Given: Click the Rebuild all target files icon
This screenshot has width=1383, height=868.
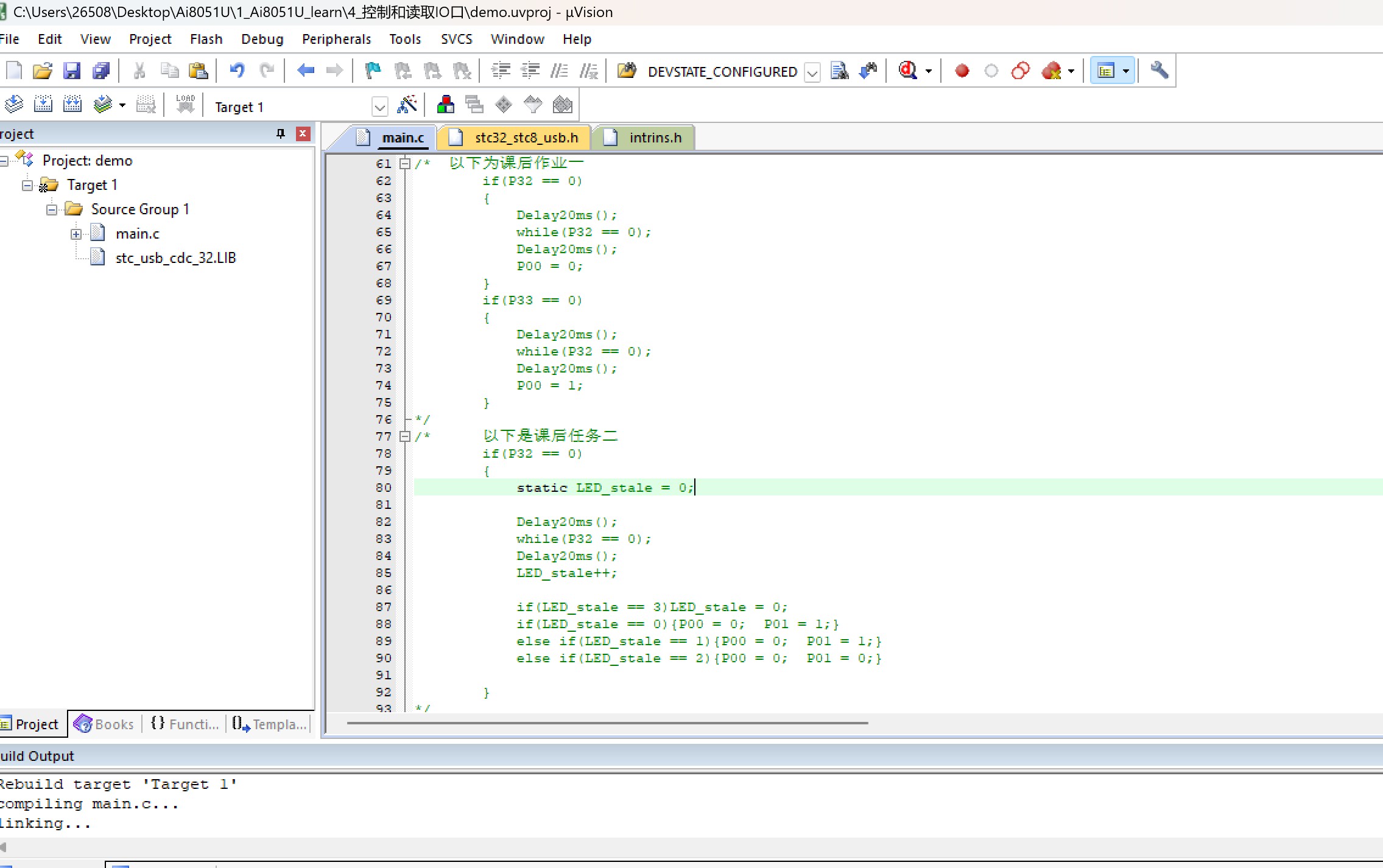Looking at the screenshot, I should pos(72,105).
